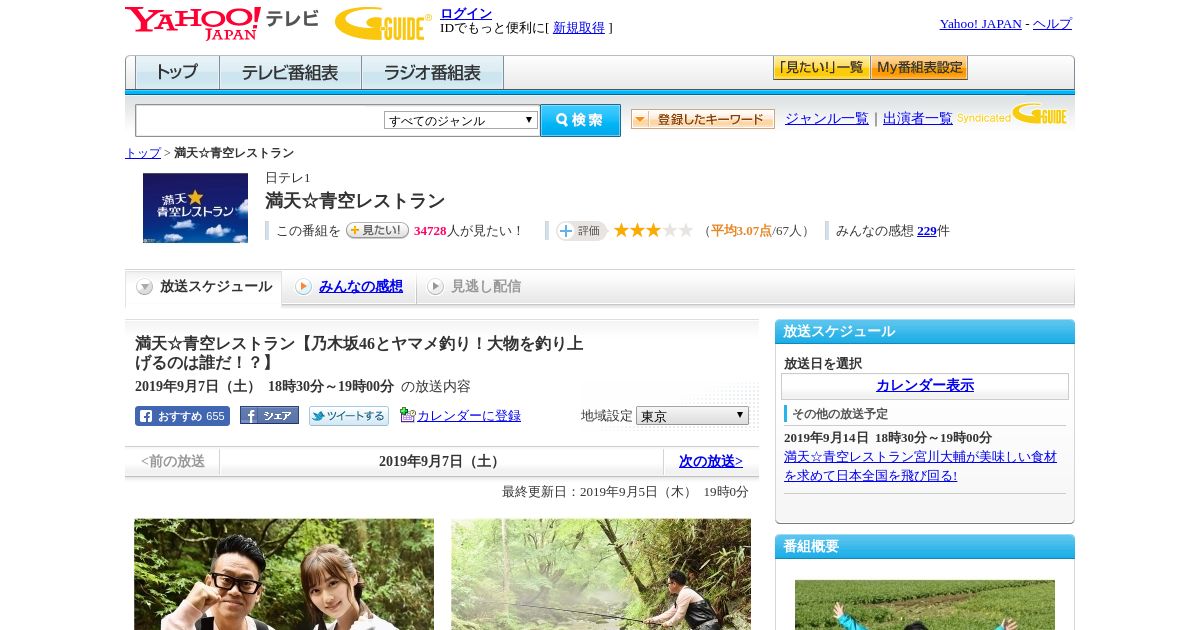Click the orange play icon beside みんなの感想
The width and height of the screenshot is (1200, 630).
303,287
